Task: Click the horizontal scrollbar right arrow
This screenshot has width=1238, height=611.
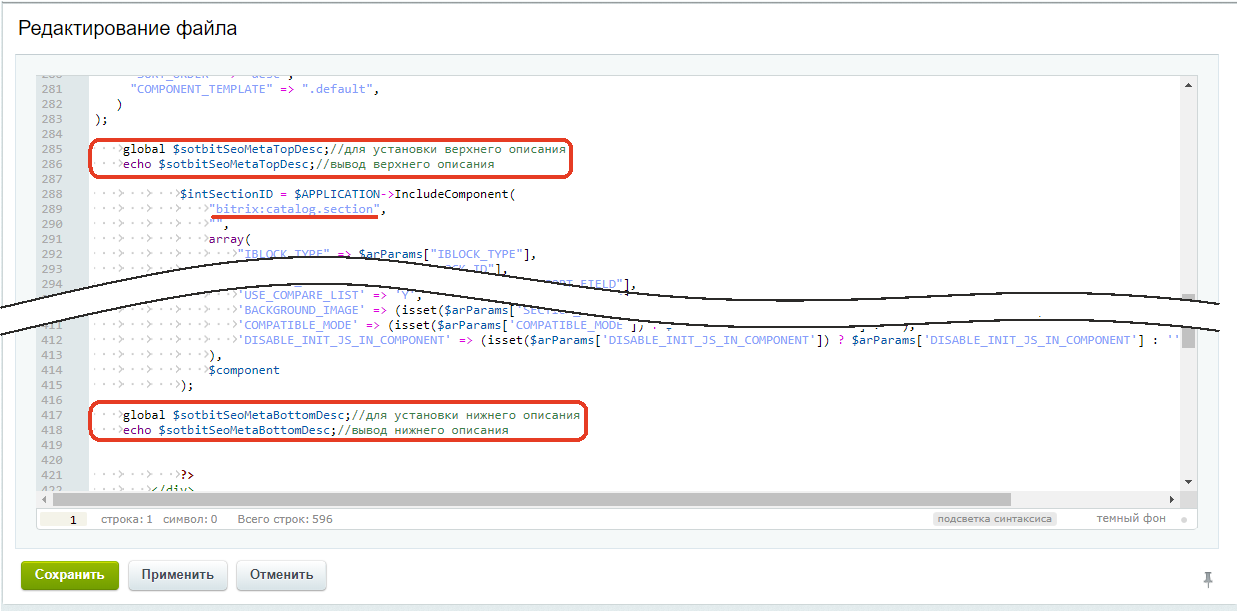Action: [1172, 499]
